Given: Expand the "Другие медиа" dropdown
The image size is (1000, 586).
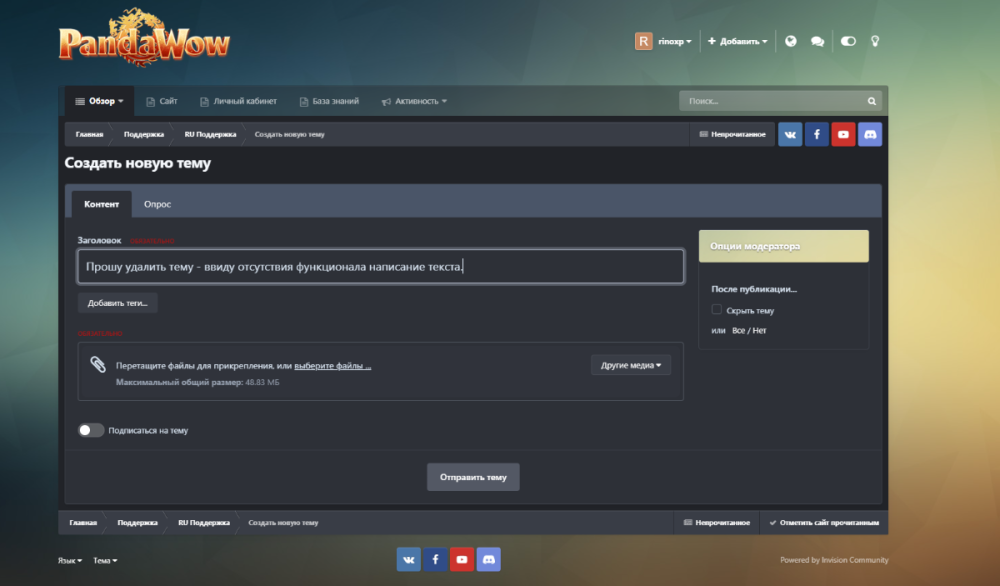Looking at the screenshot, I should (631, 365).
